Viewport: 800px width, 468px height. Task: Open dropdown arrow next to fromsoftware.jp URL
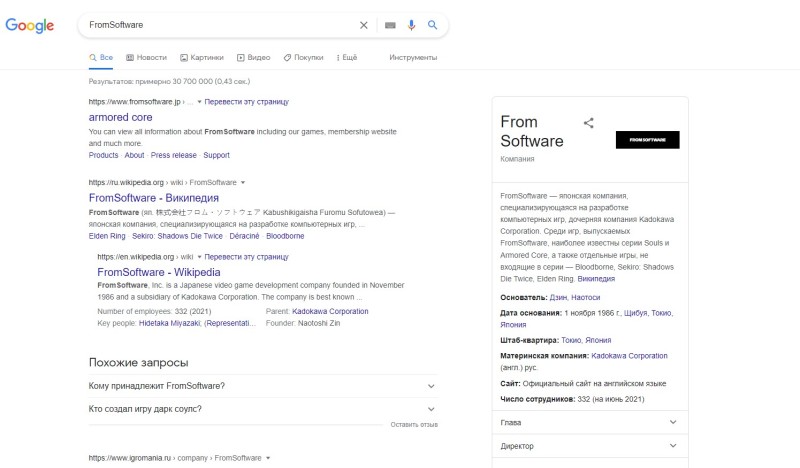point(199,102)
